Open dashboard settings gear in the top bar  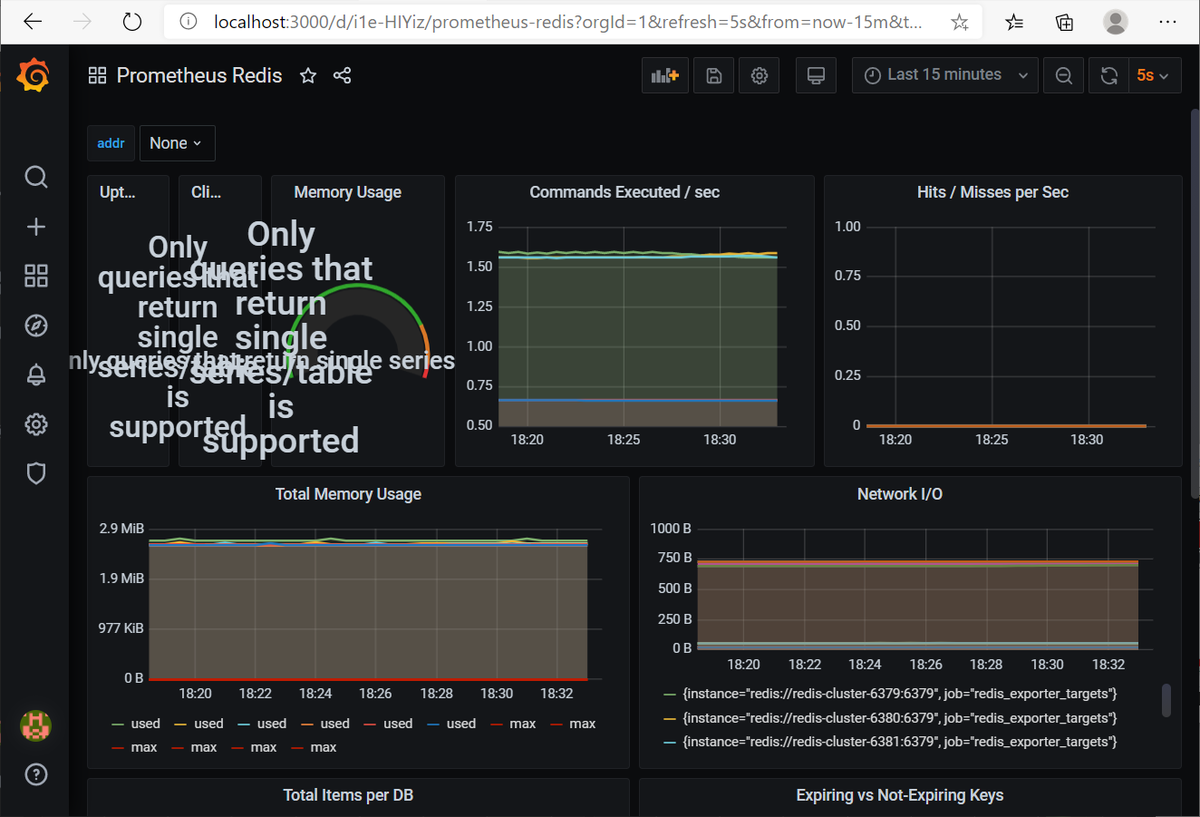pos(759,75)
